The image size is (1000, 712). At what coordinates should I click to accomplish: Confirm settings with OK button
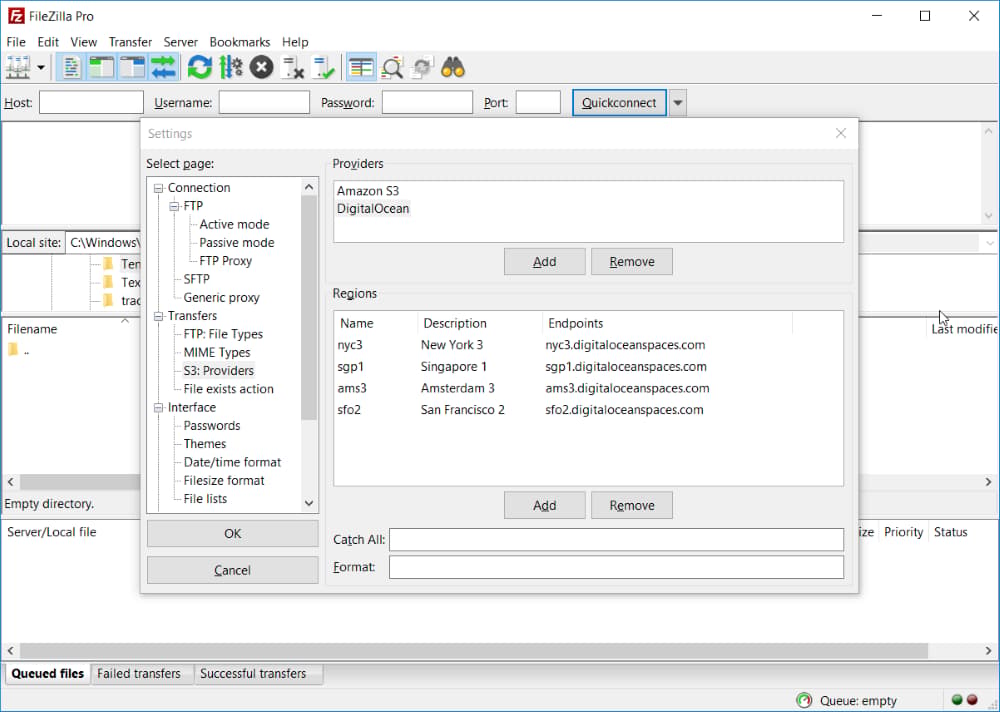coord(233,534)
